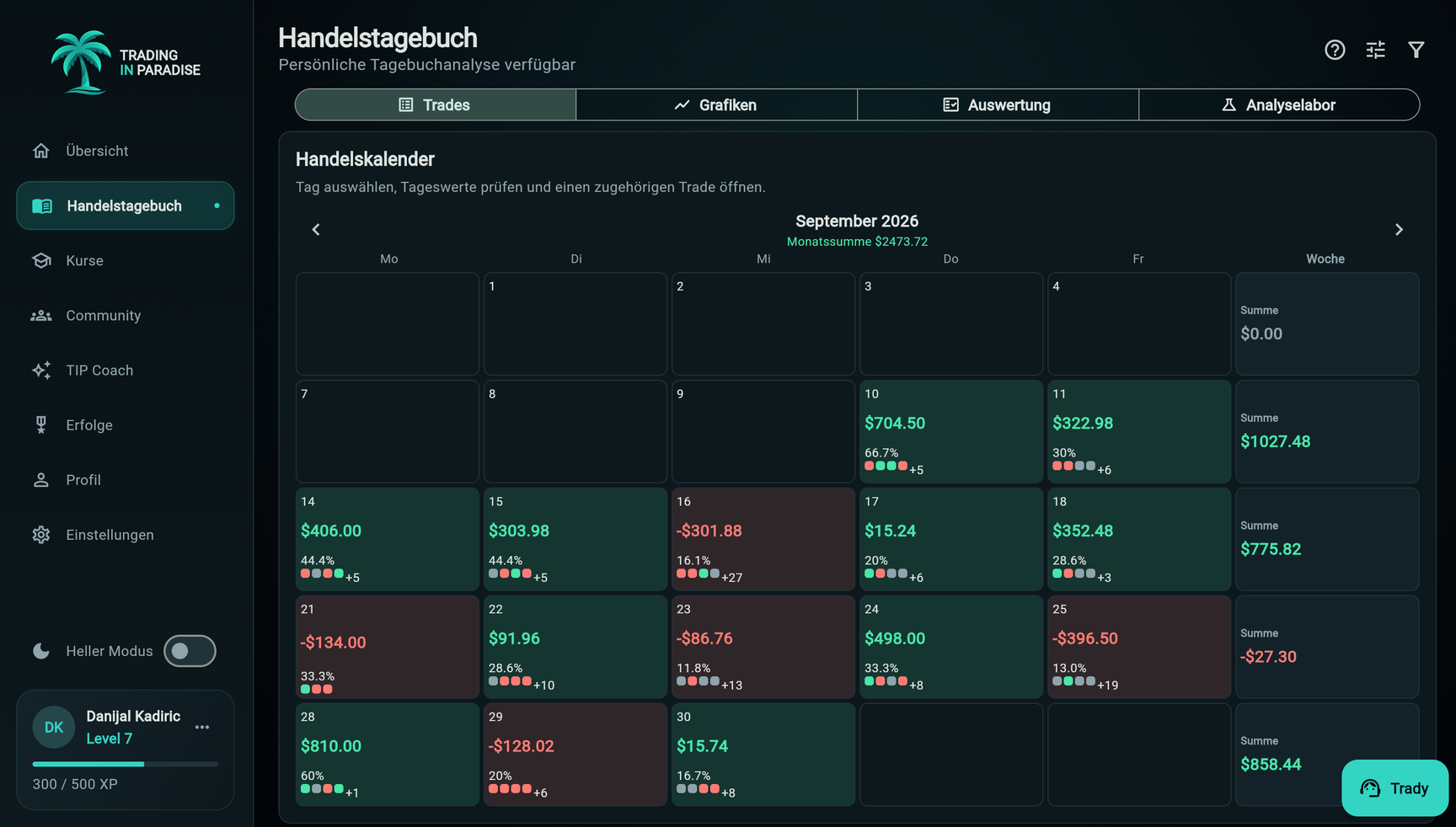Click the filter funnel icon
Image resolution: width=1456 pixels, height=827 pixels.
tap(1416, 50)
